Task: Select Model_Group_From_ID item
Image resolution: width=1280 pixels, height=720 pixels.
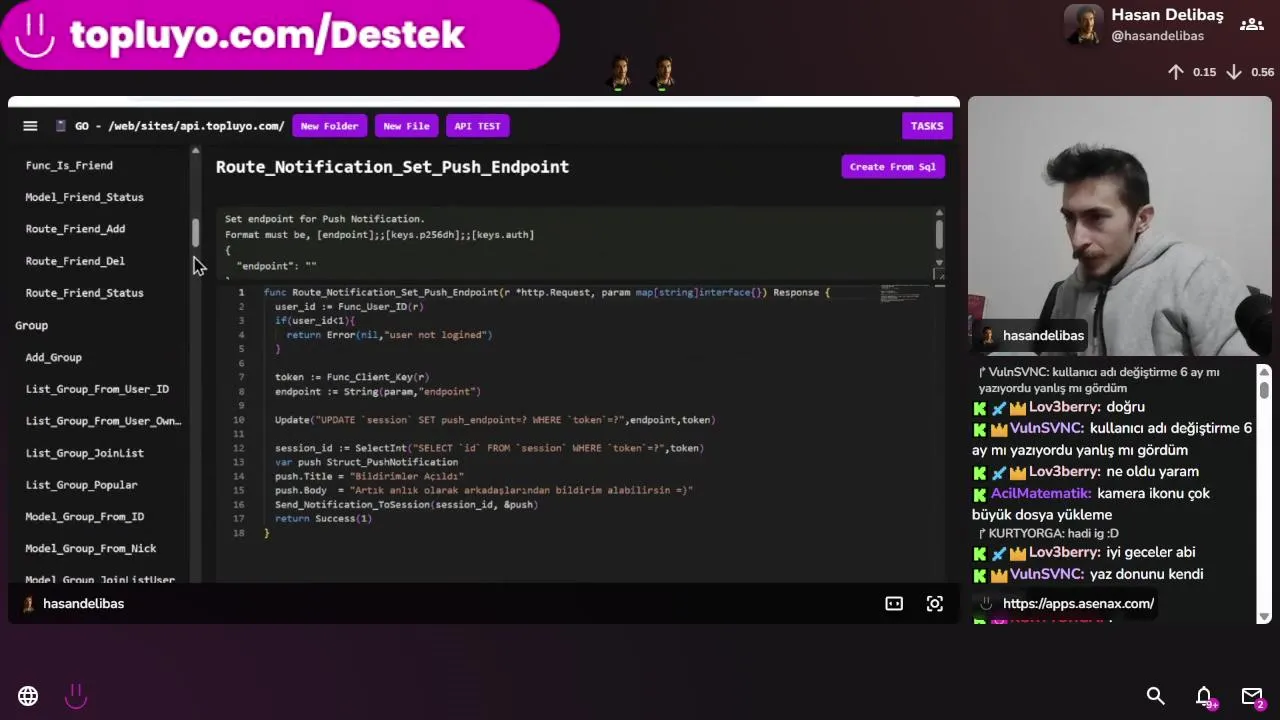Action: pos(84,517)
